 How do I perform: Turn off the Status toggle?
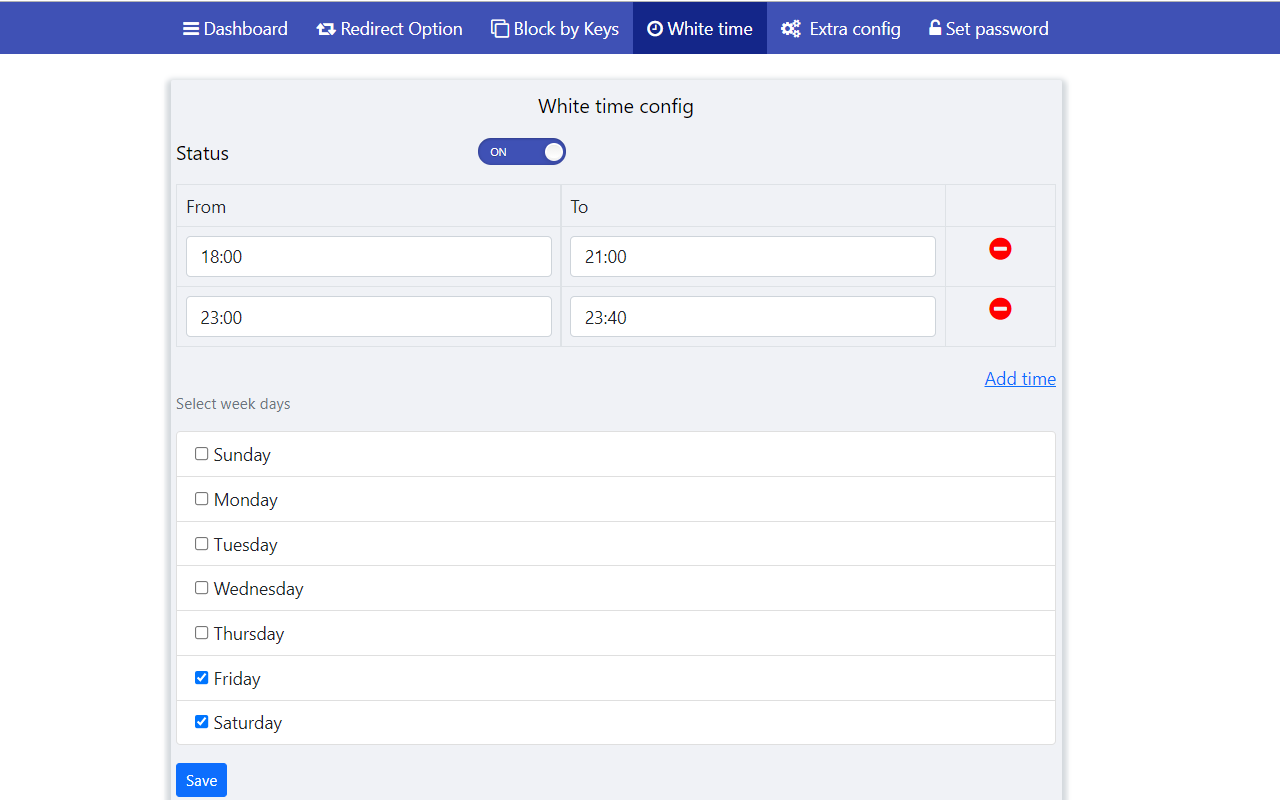(522, 152)
